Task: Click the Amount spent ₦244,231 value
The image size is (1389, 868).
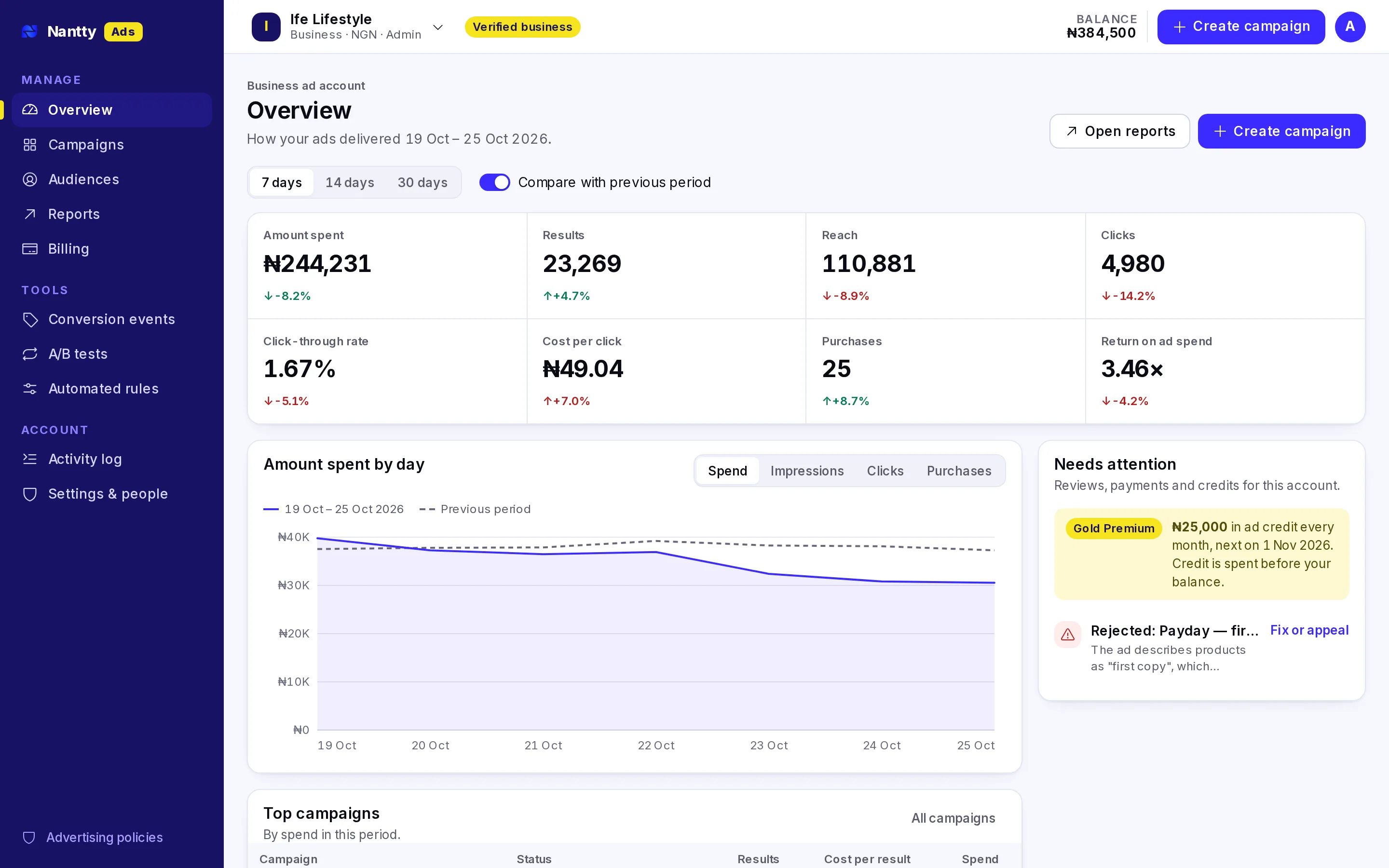Action: click(317, 263)
